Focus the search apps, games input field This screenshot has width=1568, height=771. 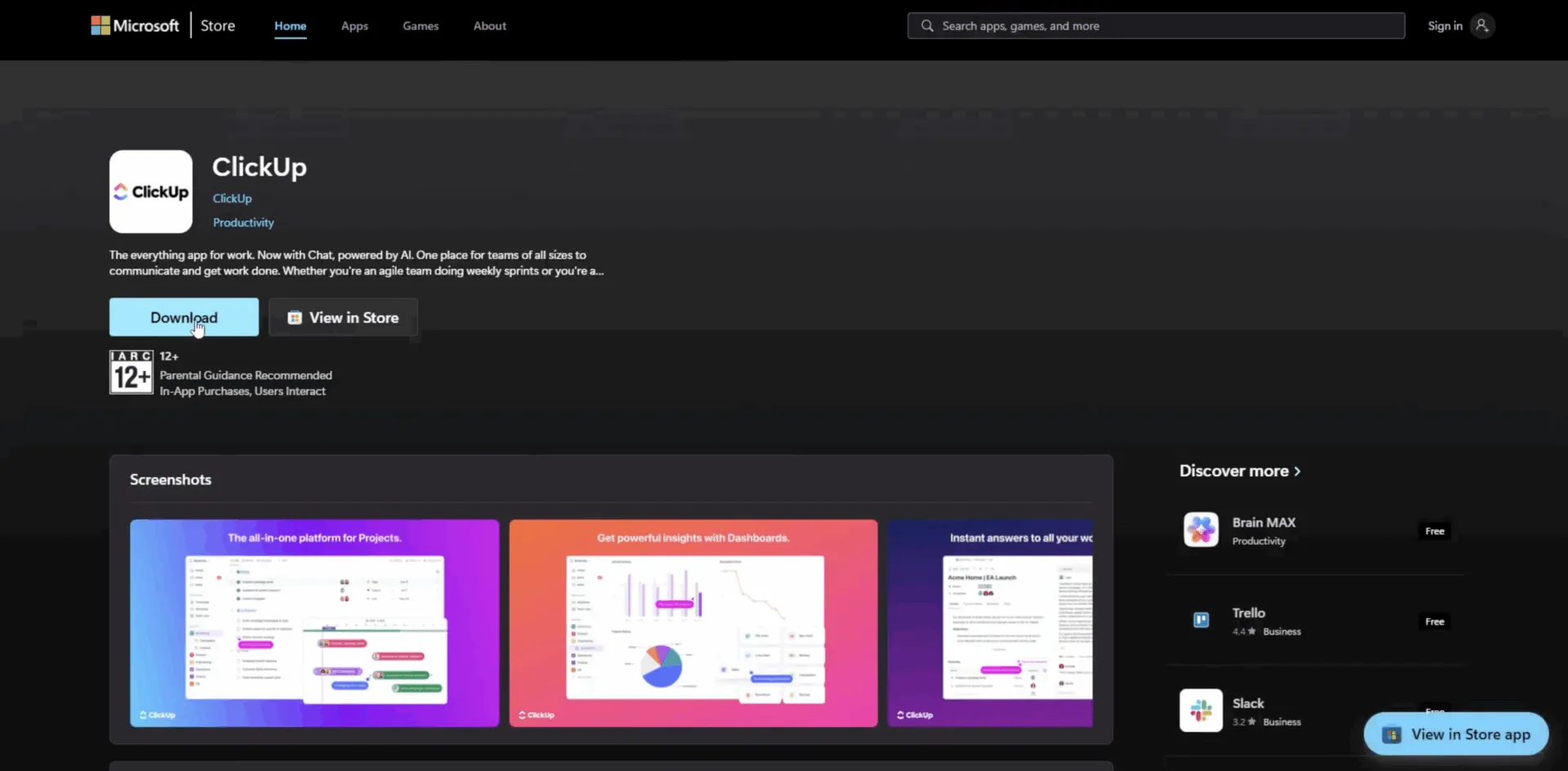point(1156,26)
